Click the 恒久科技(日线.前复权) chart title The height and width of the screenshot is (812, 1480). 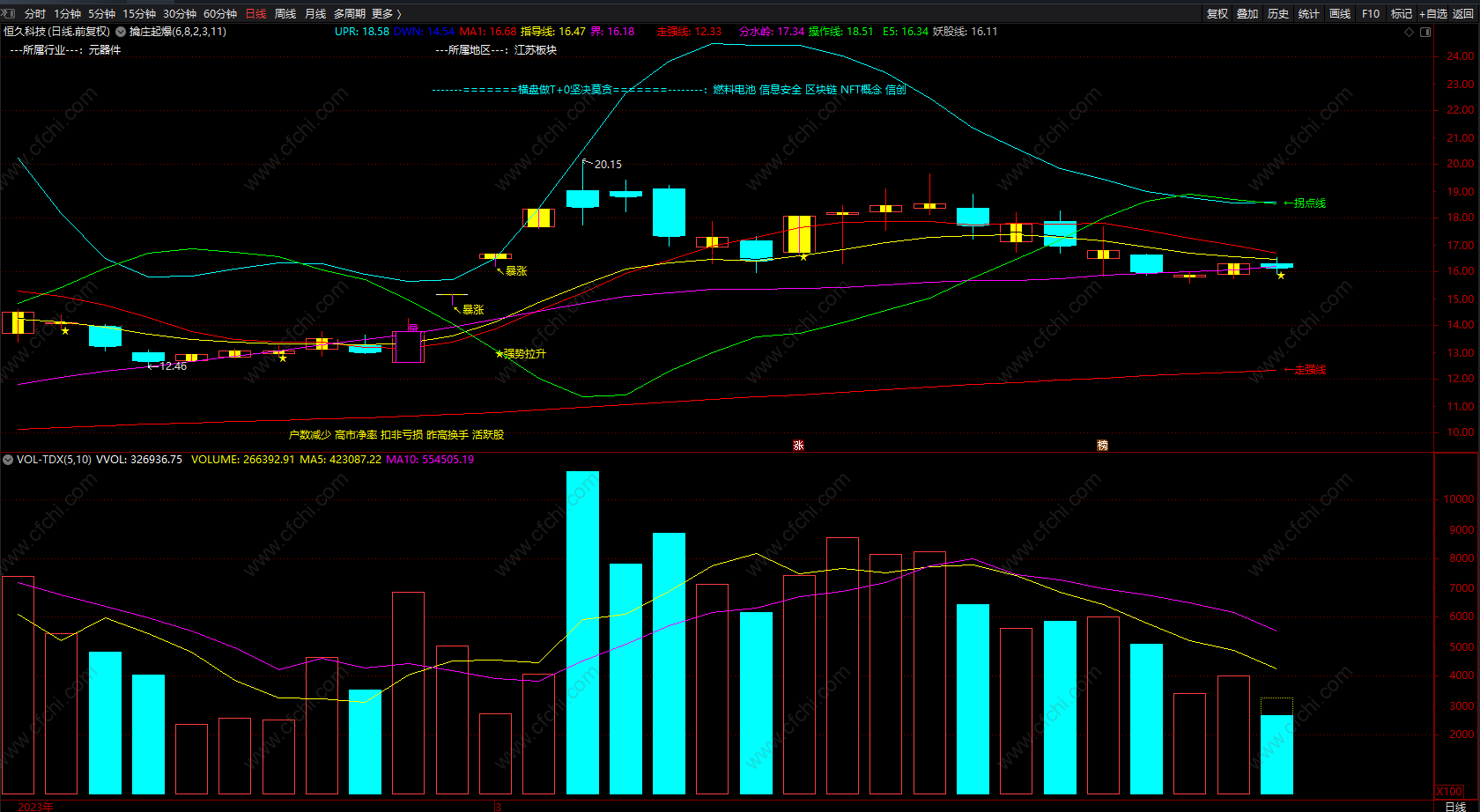click(x=56, y=32)
